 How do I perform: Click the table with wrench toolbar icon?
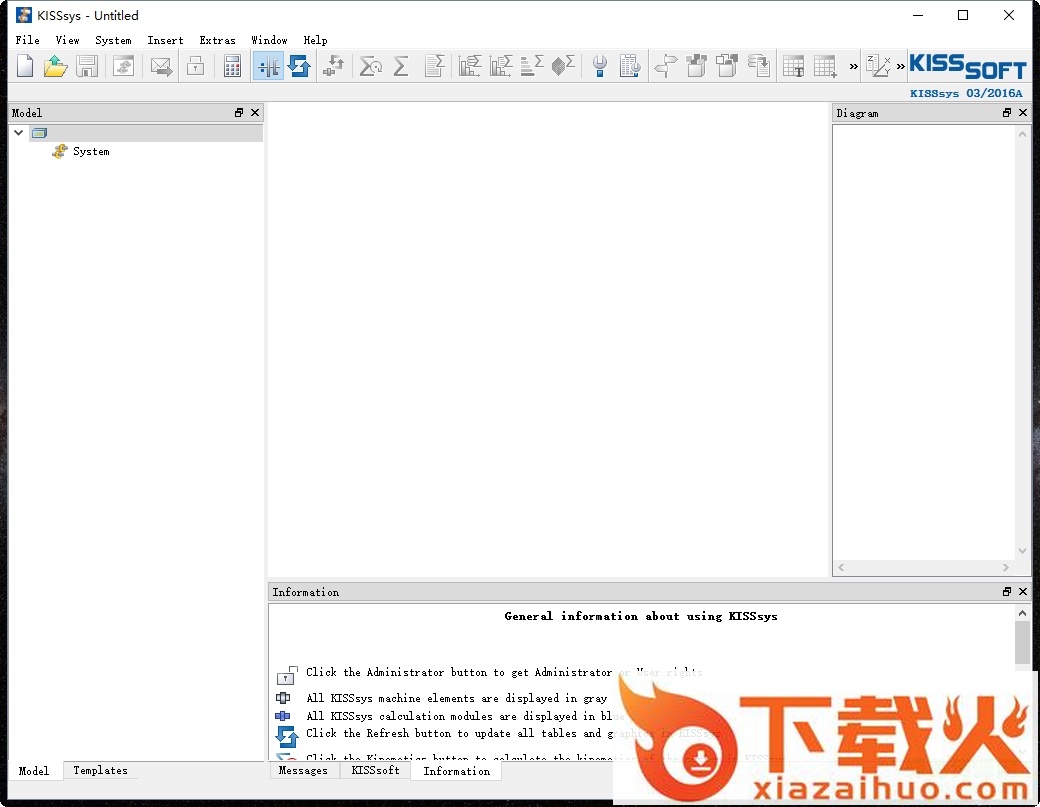pos(630,66)
